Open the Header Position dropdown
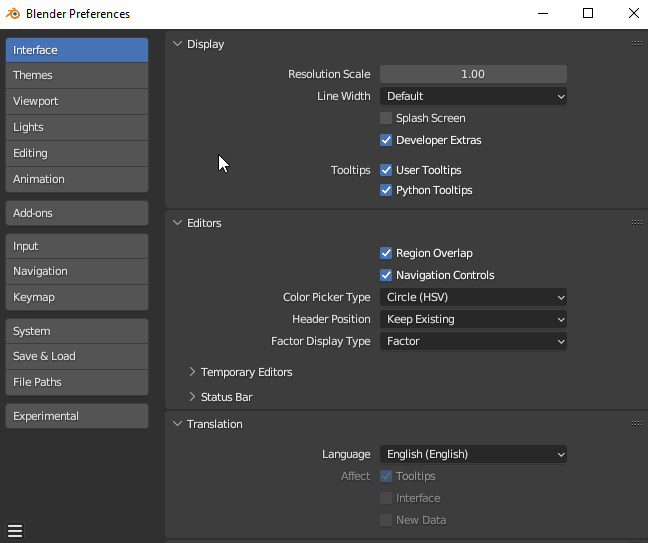The width and height of the screenshot is (648, 543). 473,319
